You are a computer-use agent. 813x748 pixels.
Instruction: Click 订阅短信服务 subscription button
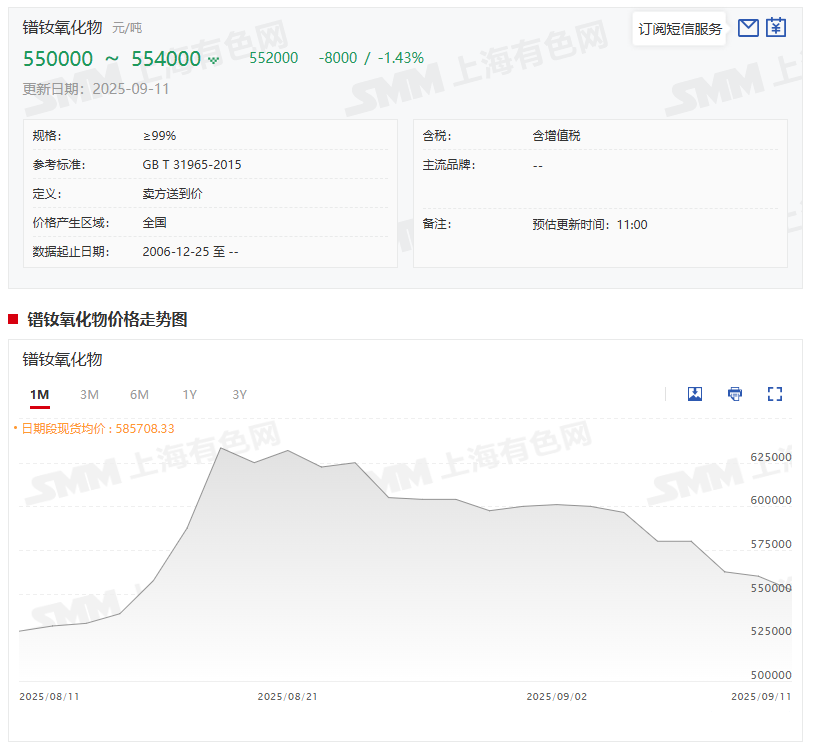tap(680, 29)
